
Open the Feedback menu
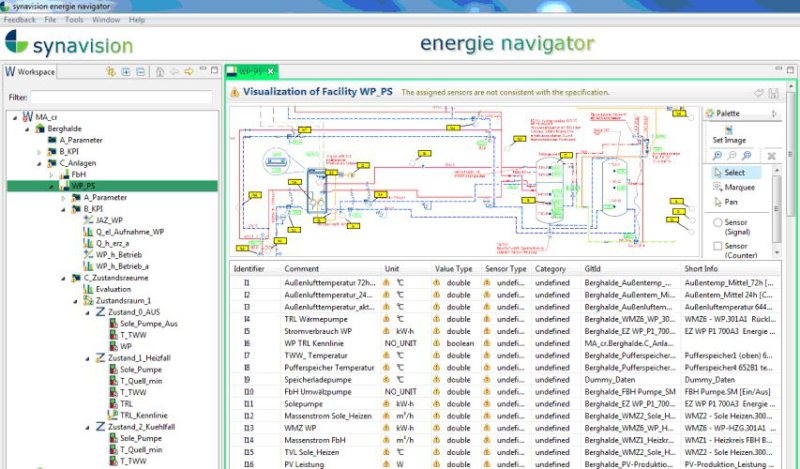[x=19, y=19]
